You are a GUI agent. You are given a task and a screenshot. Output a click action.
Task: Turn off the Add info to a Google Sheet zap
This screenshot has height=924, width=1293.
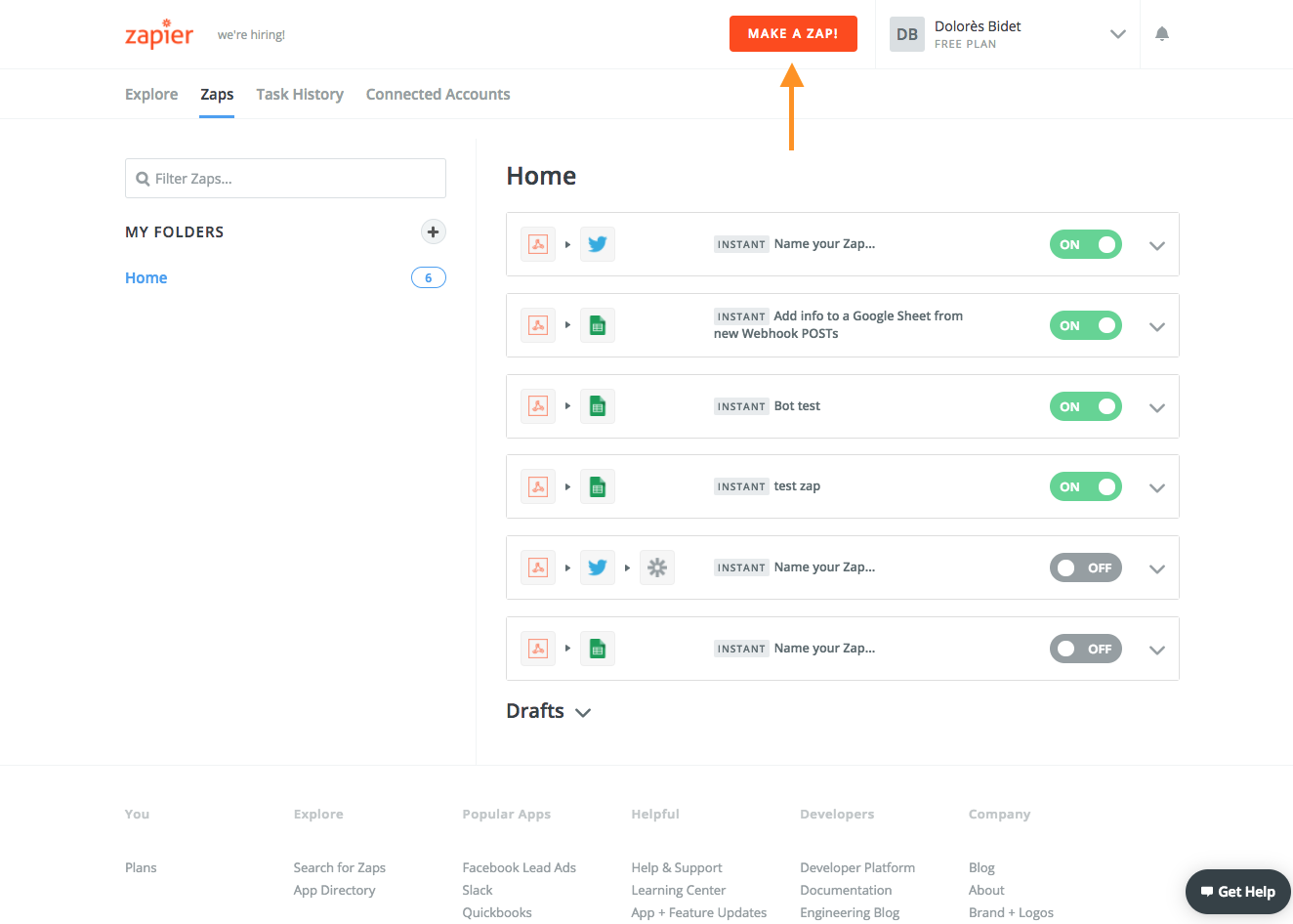click(1086, 325)
